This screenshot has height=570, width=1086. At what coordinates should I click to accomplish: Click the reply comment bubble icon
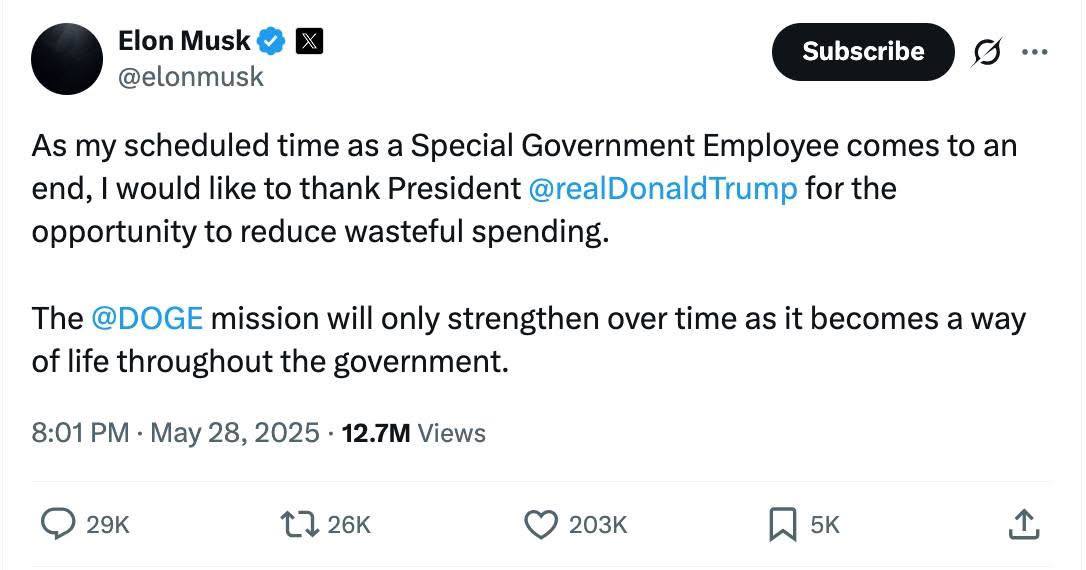pos(57,524)
